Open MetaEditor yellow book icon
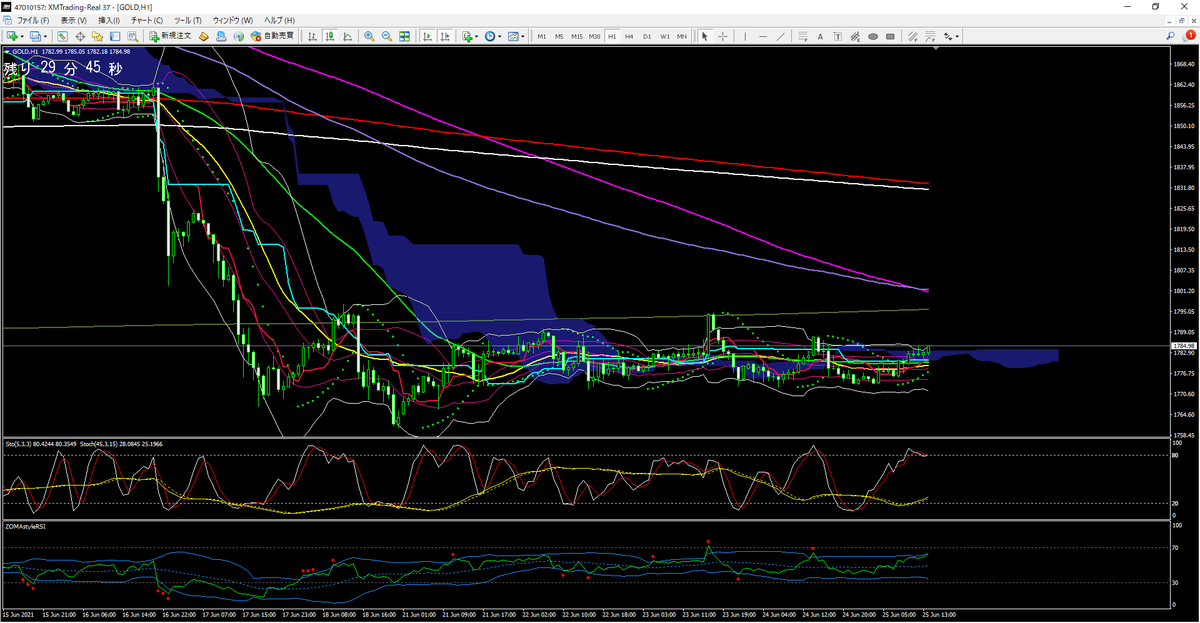The image size is (1200, 623). [203, 36]
